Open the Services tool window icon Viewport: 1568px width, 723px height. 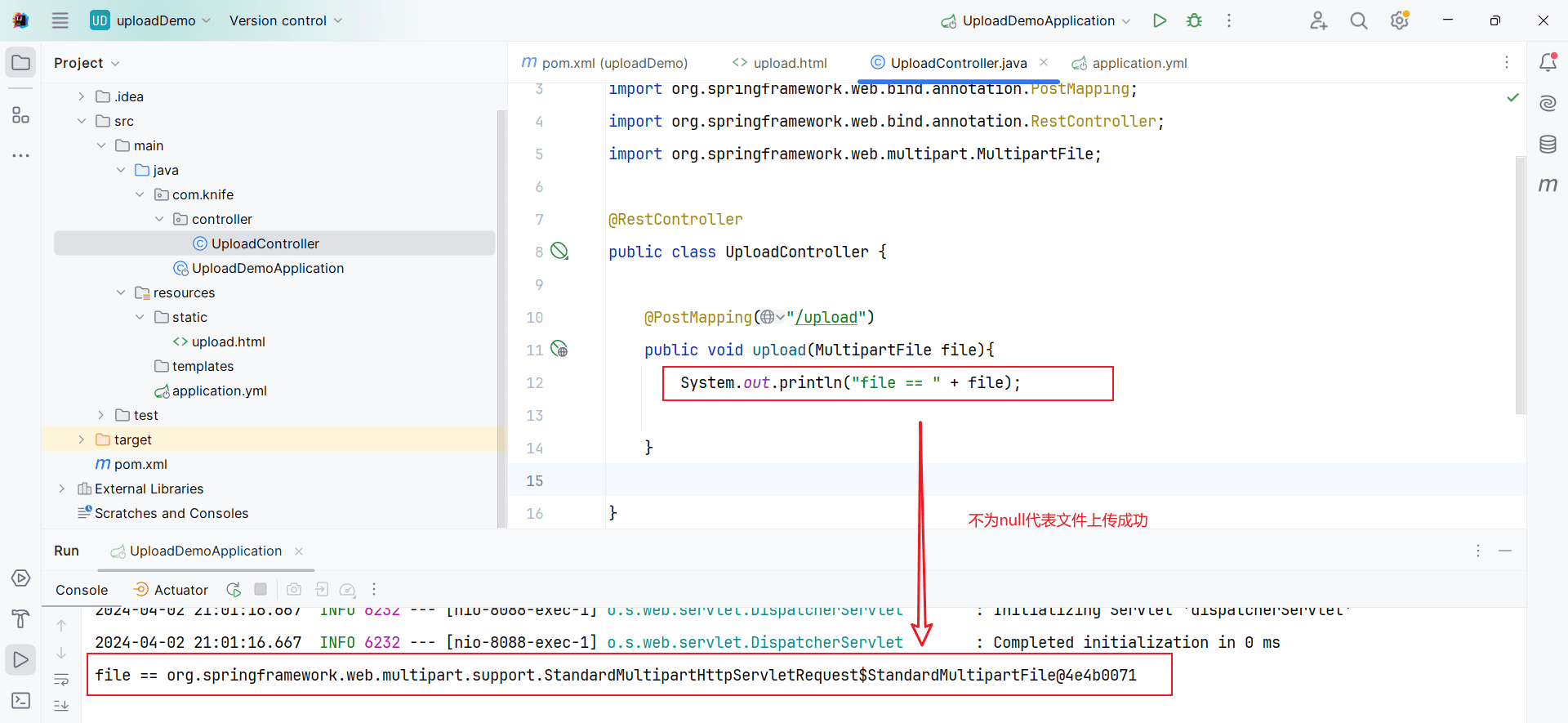[x=20, y=578]
